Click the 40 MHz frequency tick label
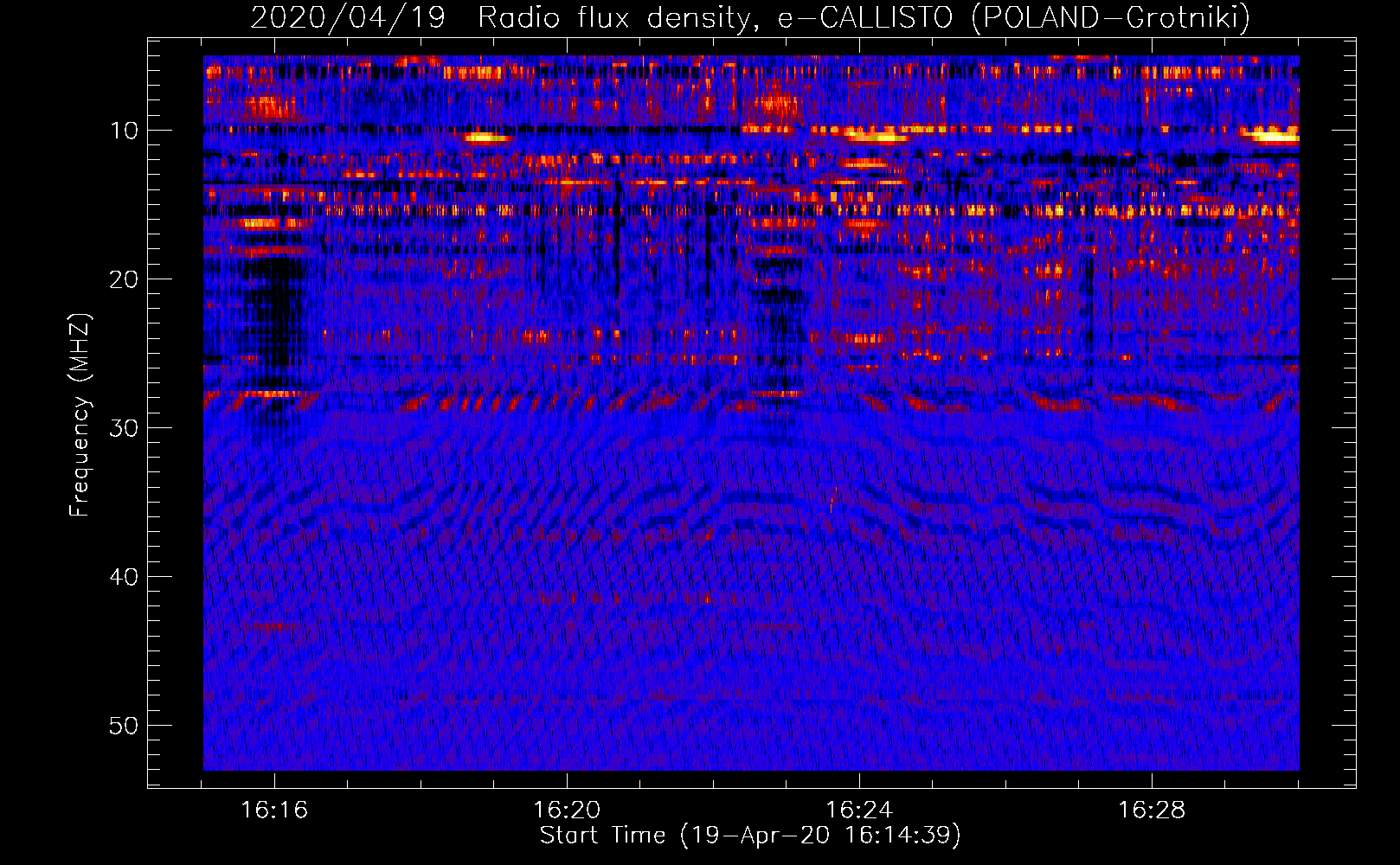This screenshot has width=1400, height=865. click(x=125, y=577)
